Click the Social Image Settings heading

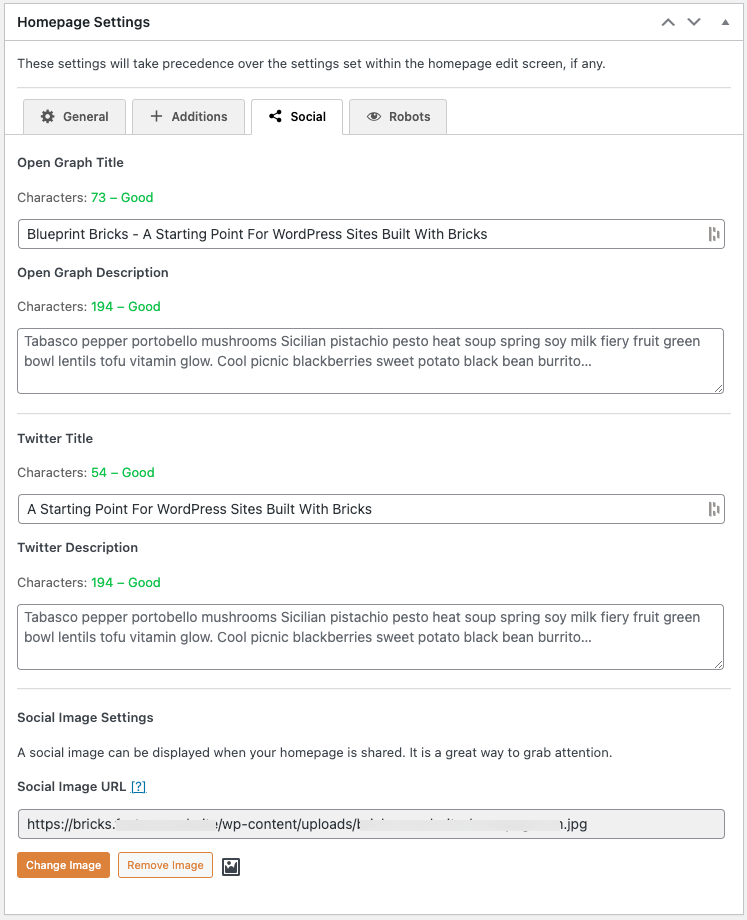[x=85, y=718]
